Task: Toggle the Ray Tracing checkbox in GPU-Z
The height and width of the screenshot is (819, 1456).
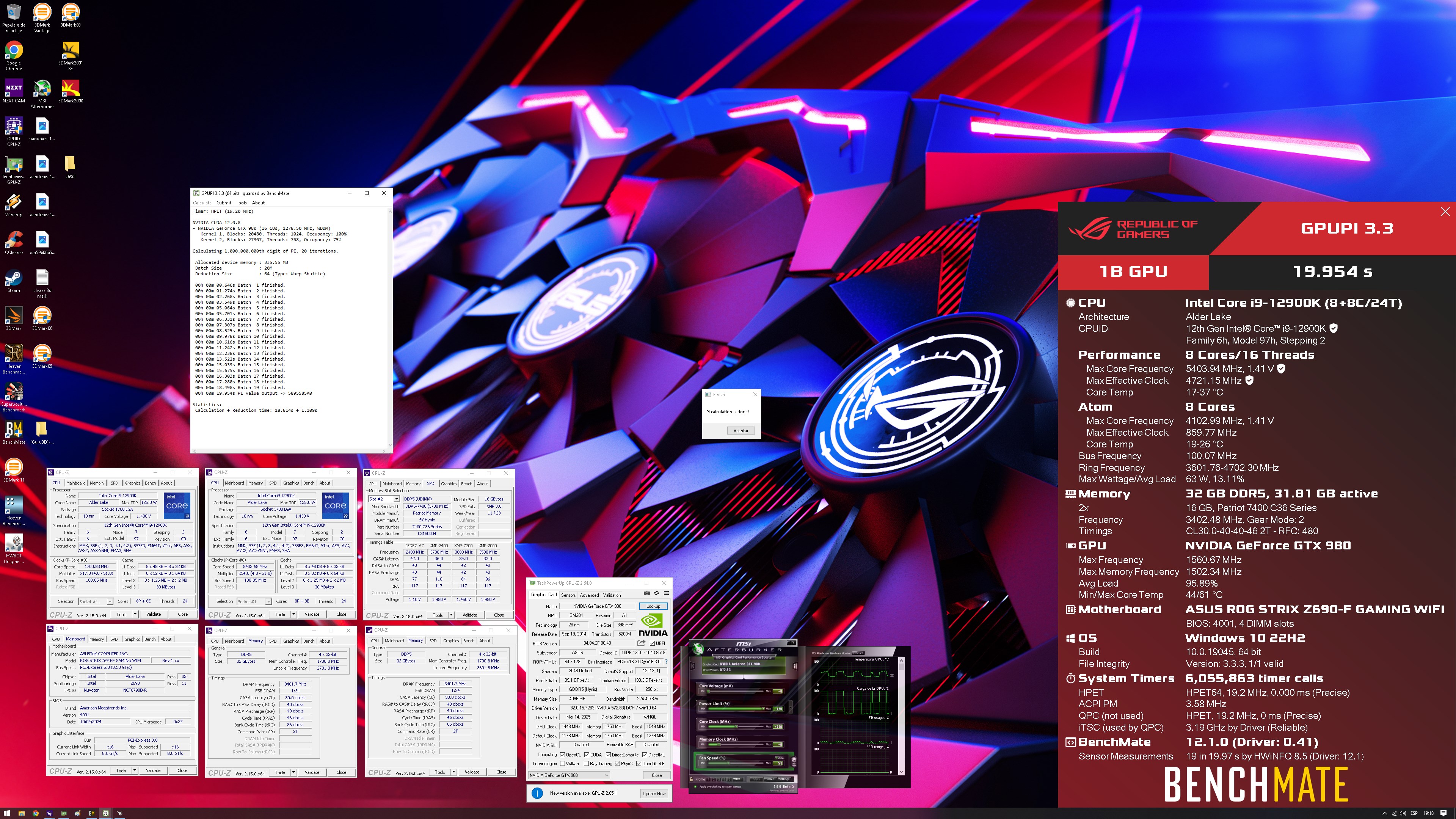Action: [x=586, y=764]
